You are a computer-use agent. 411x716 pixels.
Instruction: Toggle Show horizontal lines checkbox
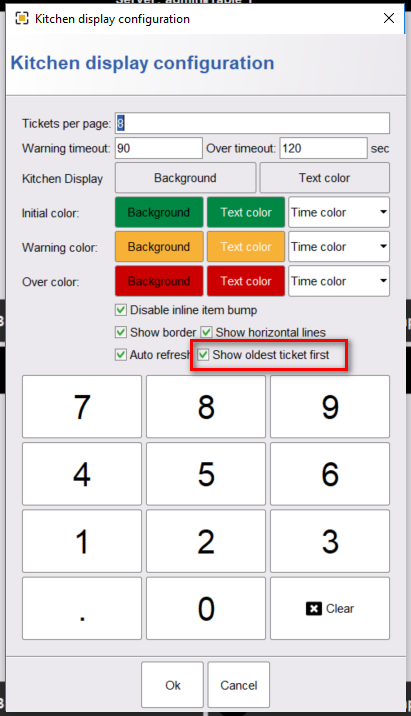click(x=206, y=332)
